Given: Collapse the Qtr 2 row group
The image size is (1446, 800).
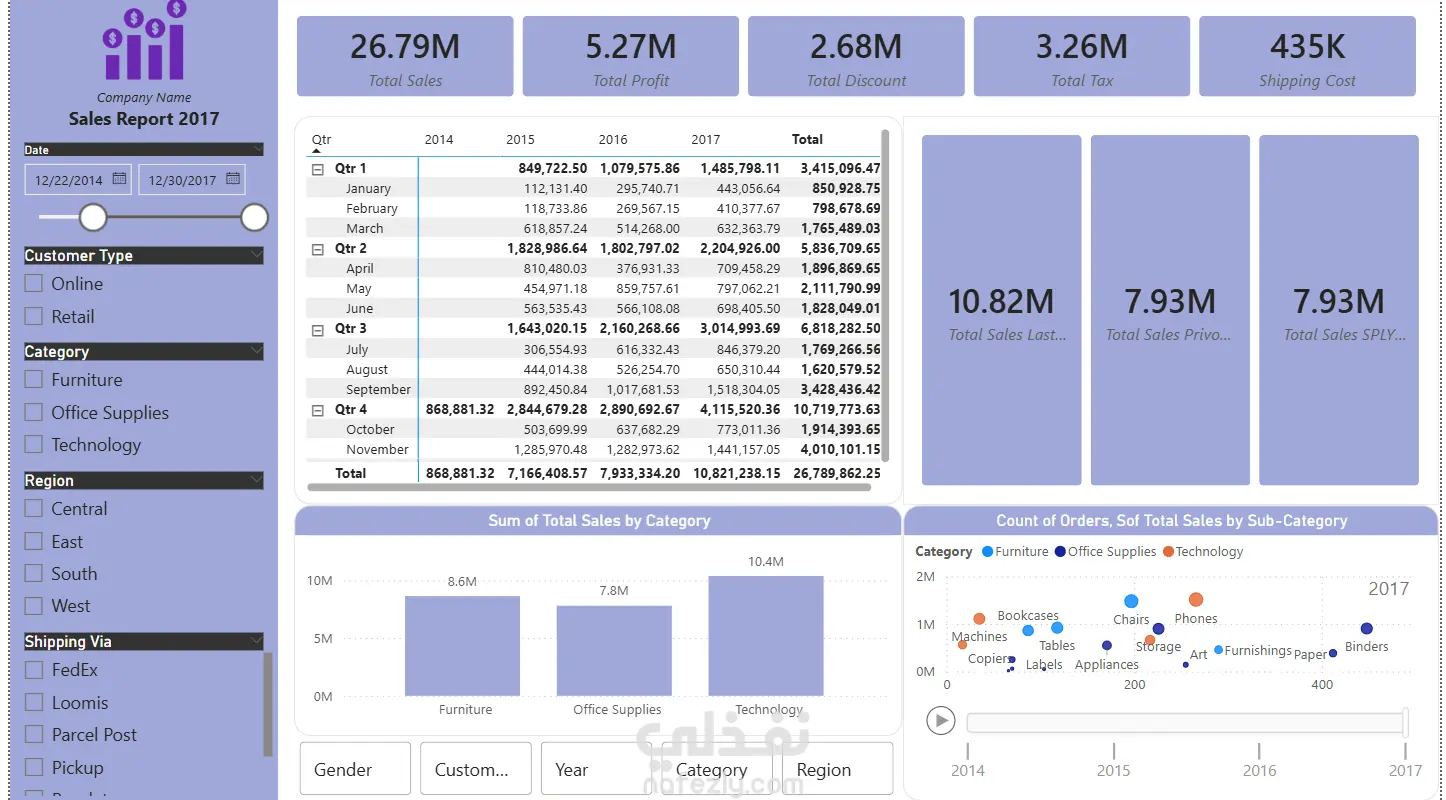Looking at the screenshot, I should coord(318,249).
